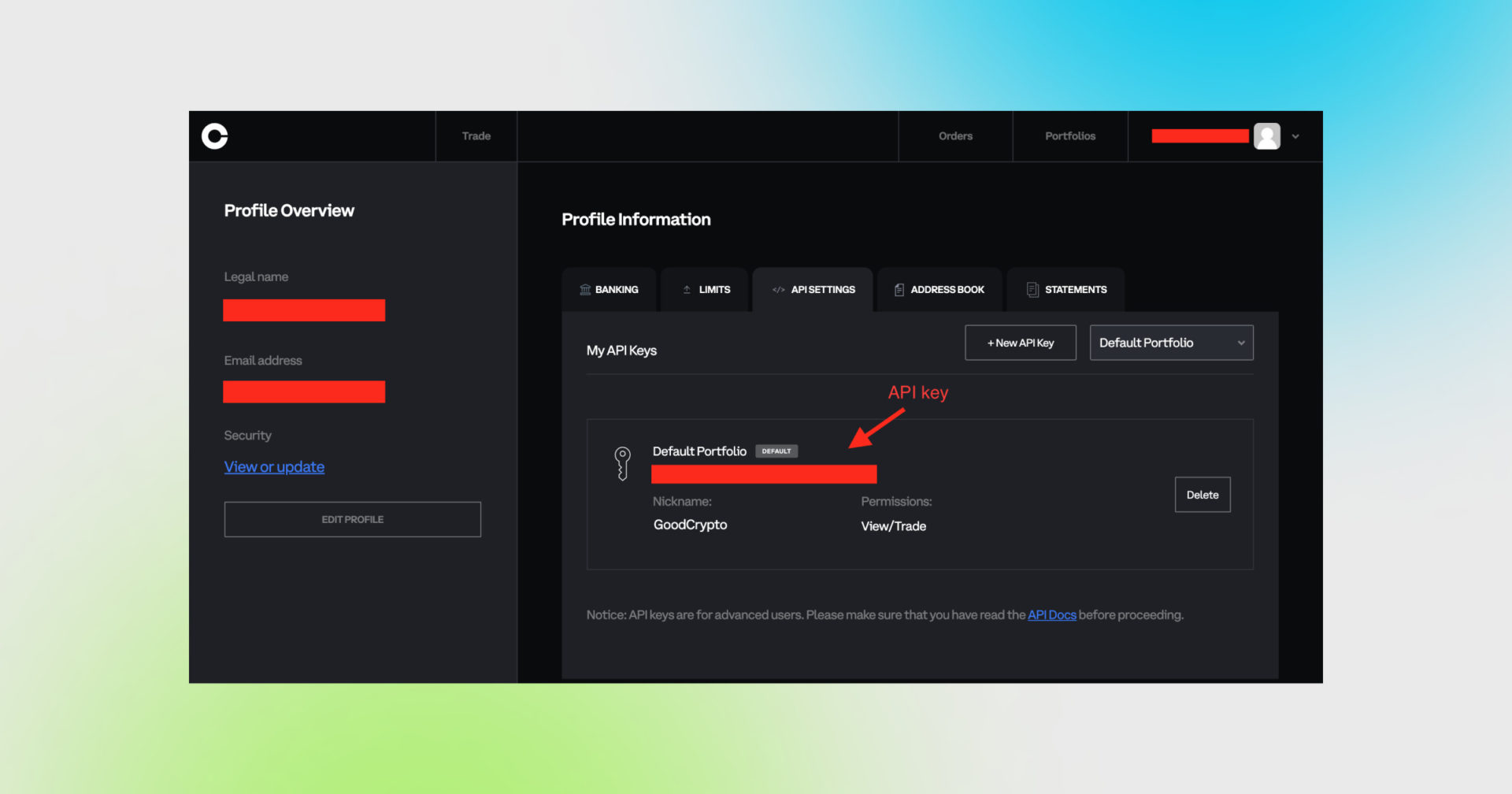This screenshot has width=1512, height=794.
Task: Go to the Orders page
Action: (955, 136)
